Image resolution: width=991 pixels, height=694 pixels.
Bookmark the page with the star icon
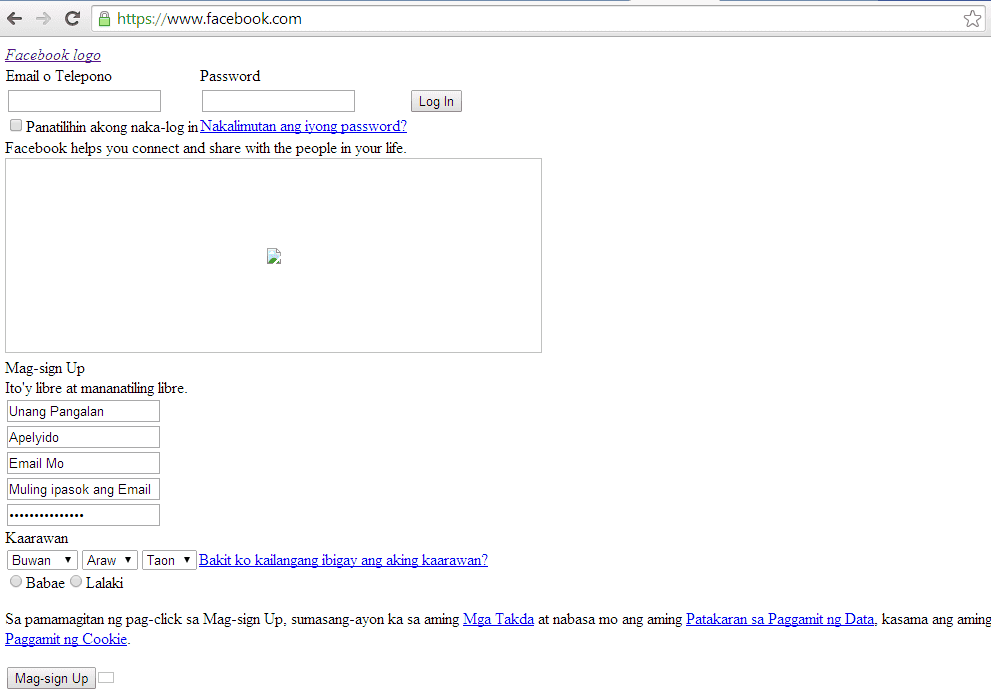click(972, 19)
